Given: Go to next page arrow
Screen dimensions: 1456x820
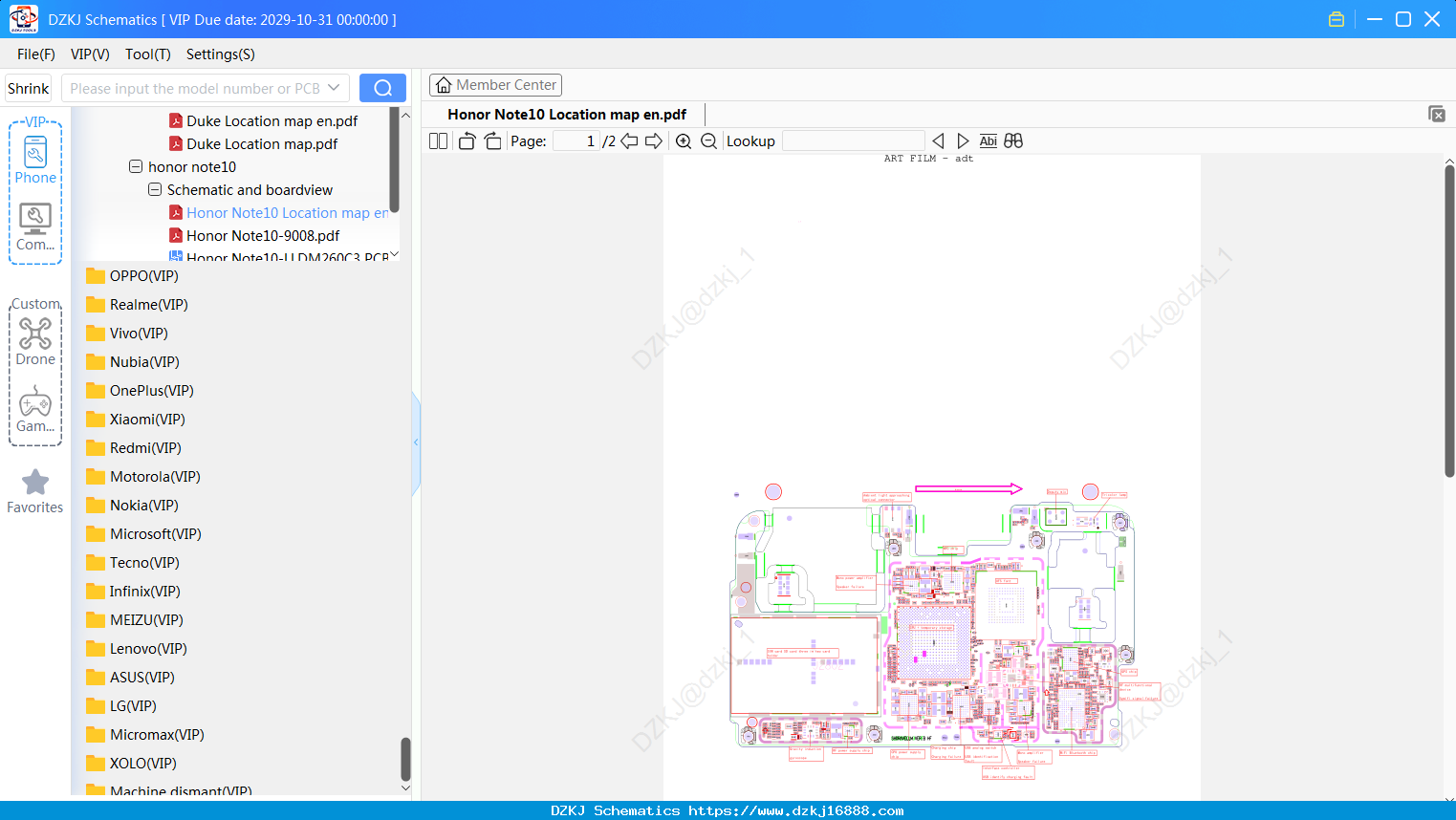Looking at the screenshot, I should tap(654, 140).
